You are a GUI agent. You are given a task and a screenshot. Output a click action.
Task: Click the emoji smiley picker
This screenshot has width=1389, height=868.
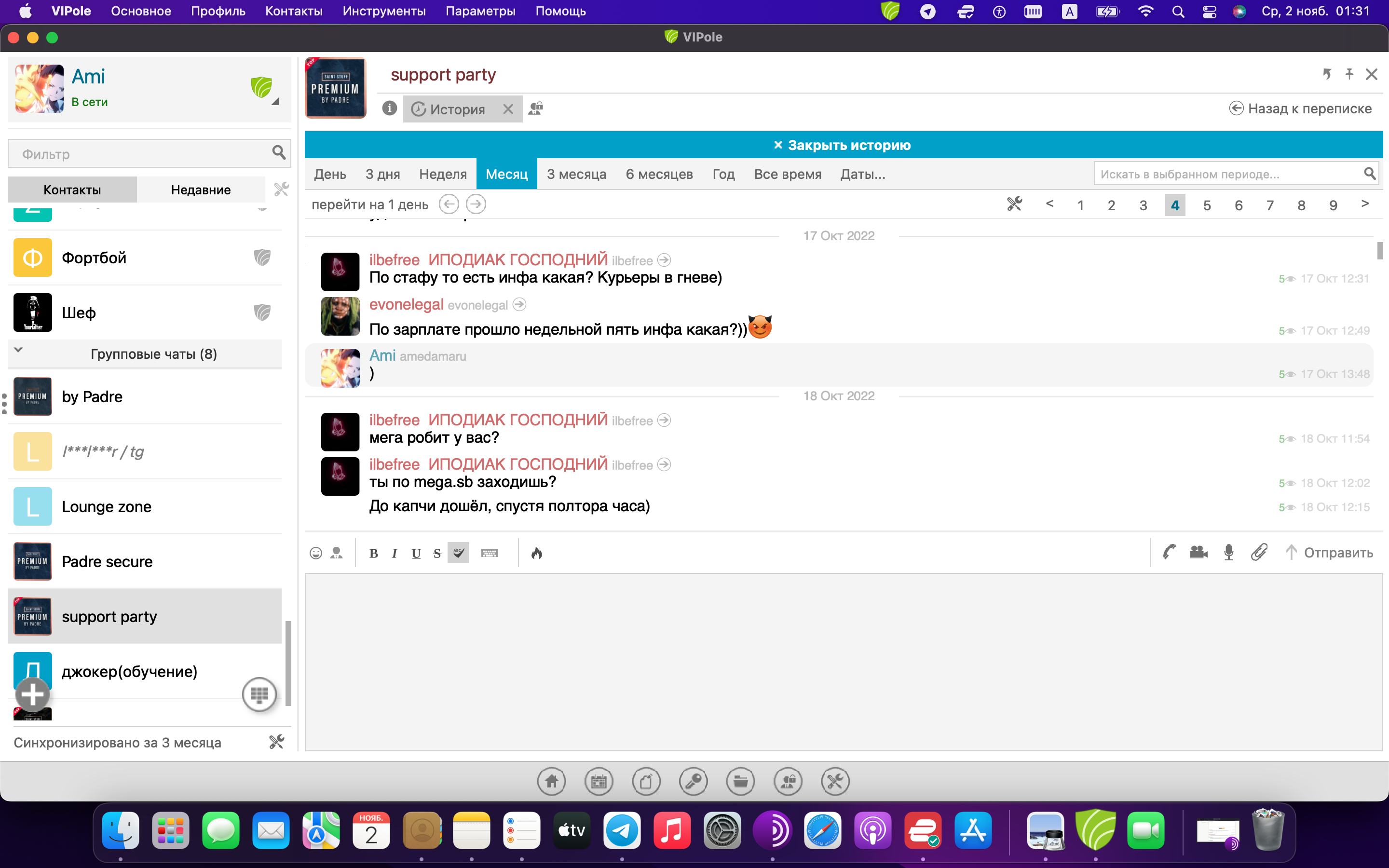point(316,553)
